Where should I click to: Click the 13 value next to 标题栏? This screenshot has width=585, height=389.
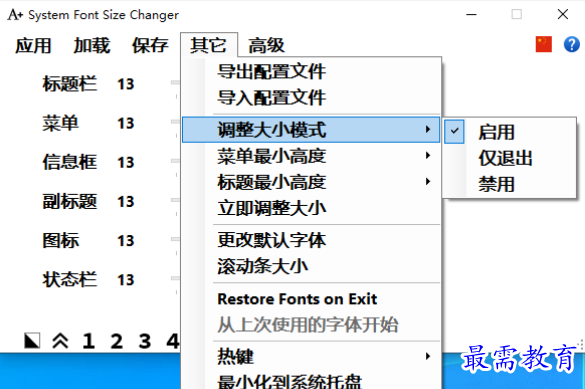(126, 84)
